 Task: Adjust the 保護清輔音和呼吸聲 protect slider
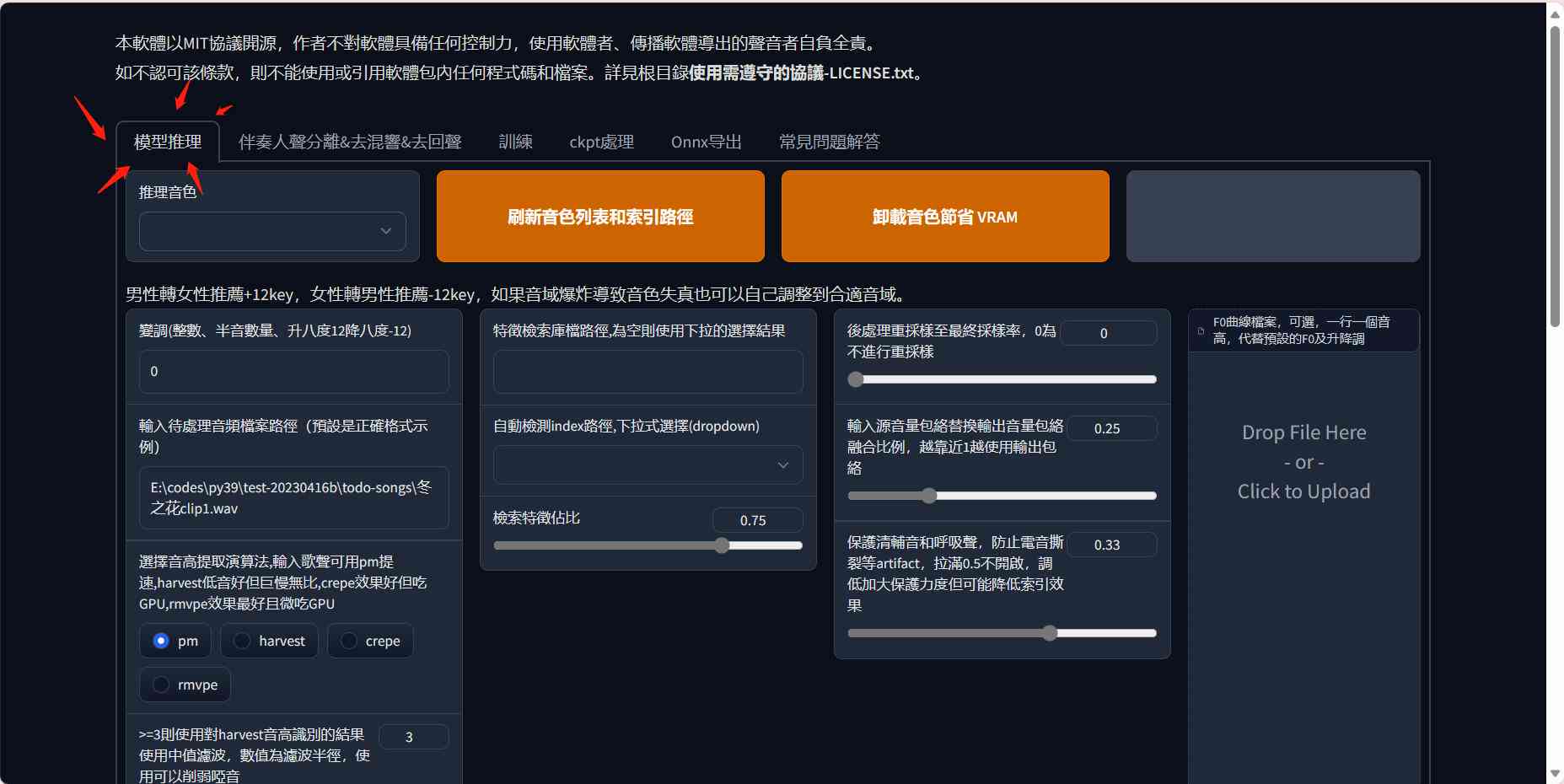point(1002,633)
